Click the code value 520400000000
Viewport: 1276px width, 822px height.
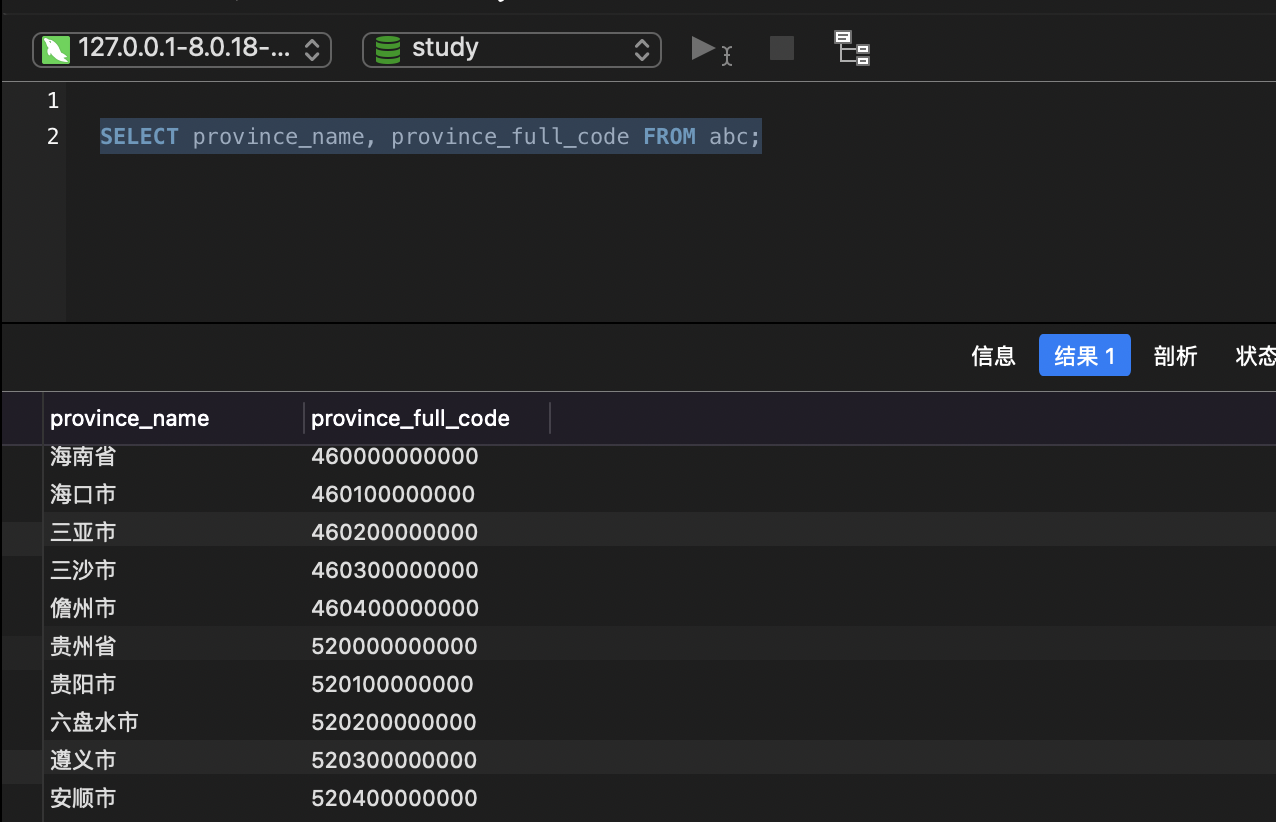tap(394, 798)
